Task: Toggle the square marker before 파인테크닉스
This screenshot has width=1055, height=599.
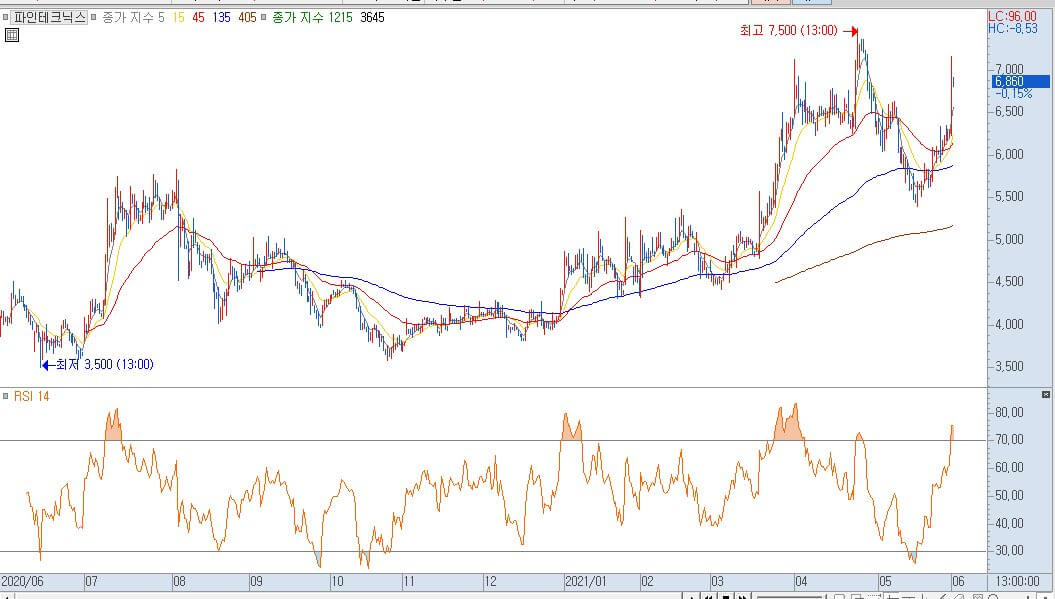Action: pos(5,17)
